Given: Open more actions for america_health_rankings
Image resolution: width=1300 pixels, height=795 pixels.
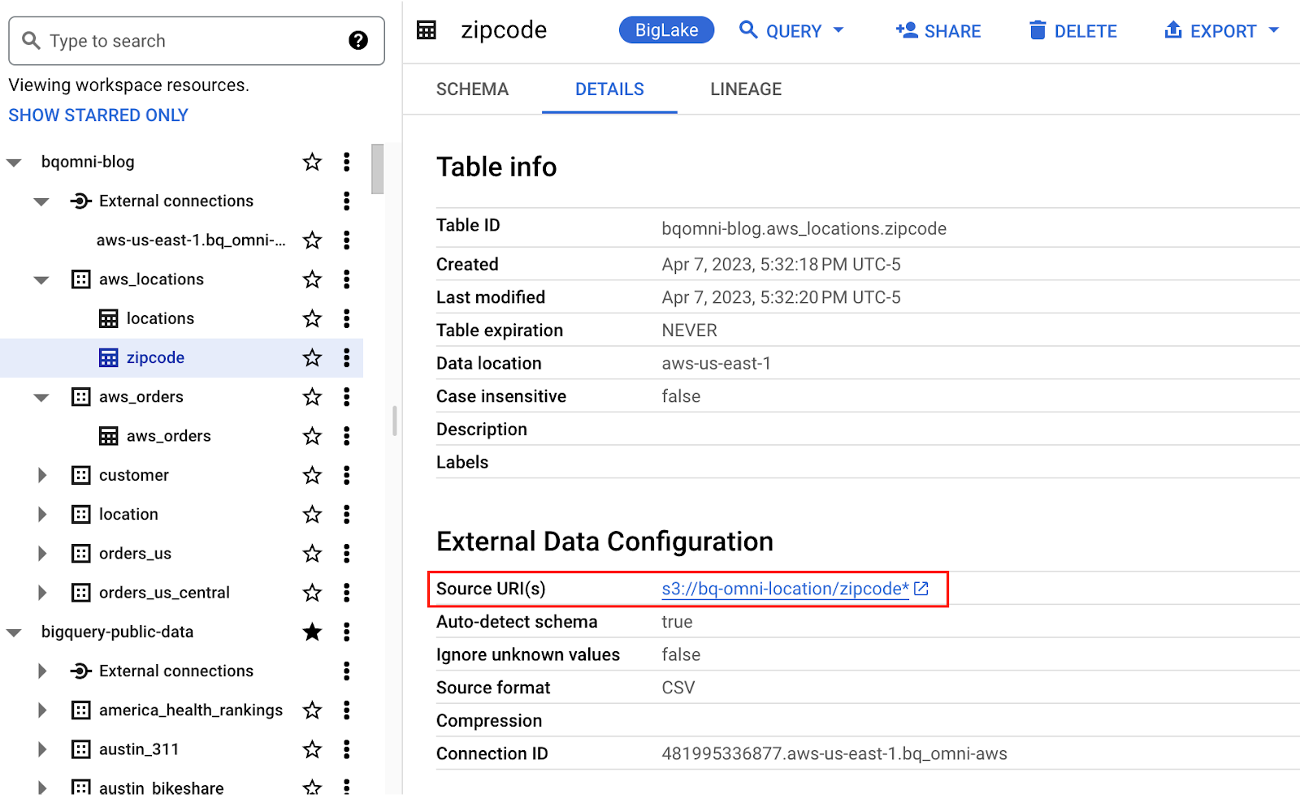Looking at the screenshot, I should coord(346,710).
